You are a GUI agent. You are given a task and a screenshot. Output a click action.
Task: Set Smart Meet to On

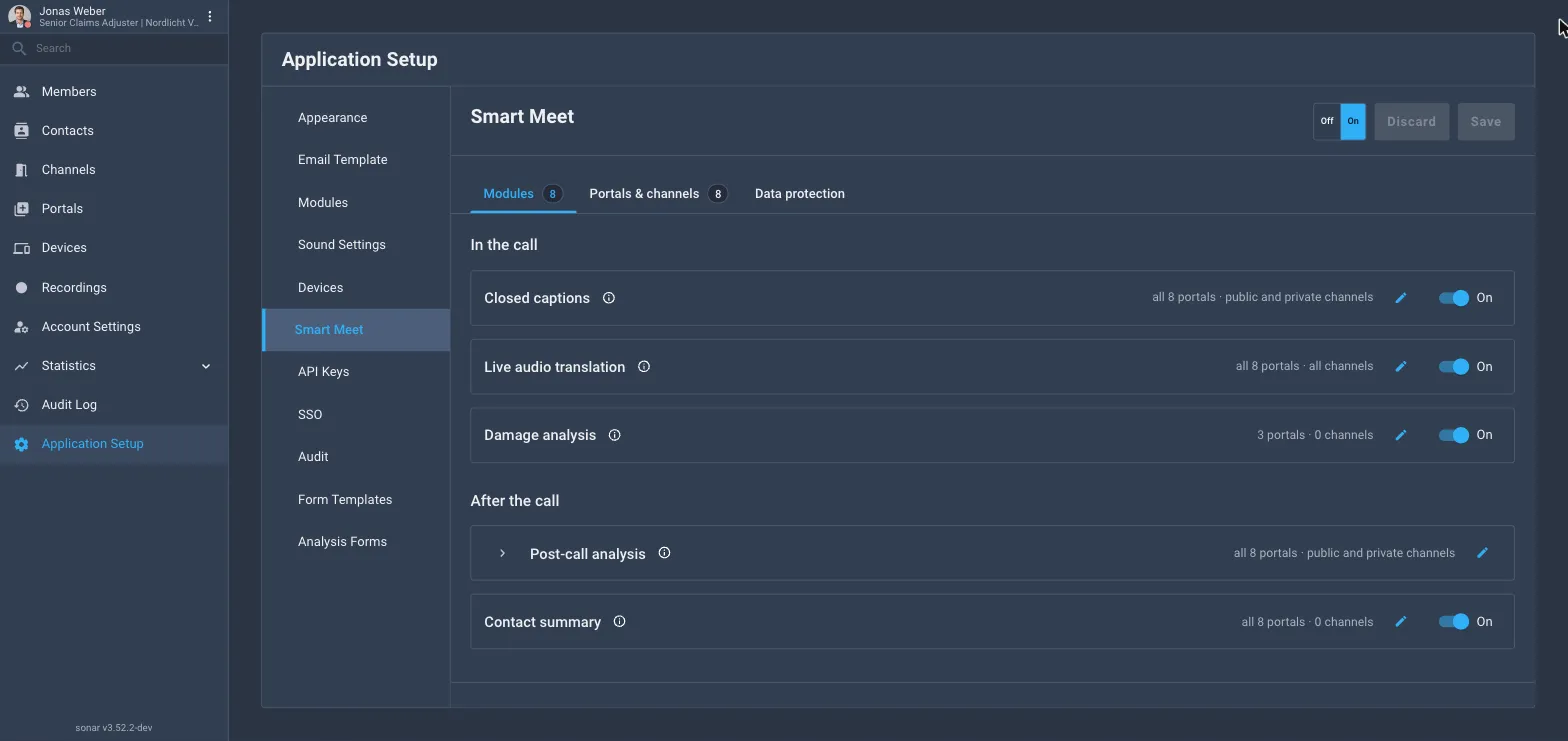[x=1352, y=121]
